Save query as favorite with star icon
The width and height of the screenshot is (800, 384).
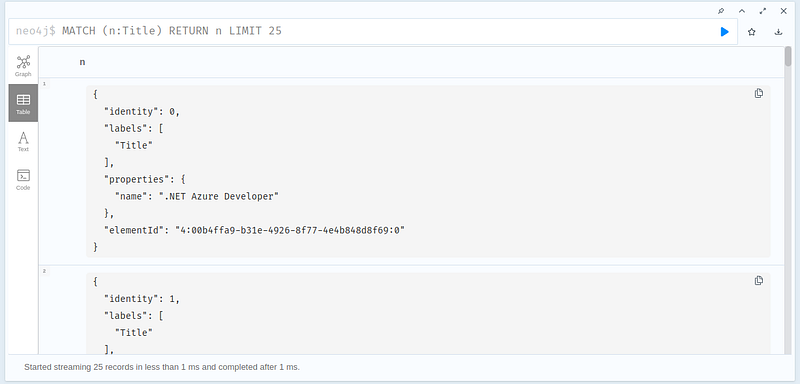point(752,32)
